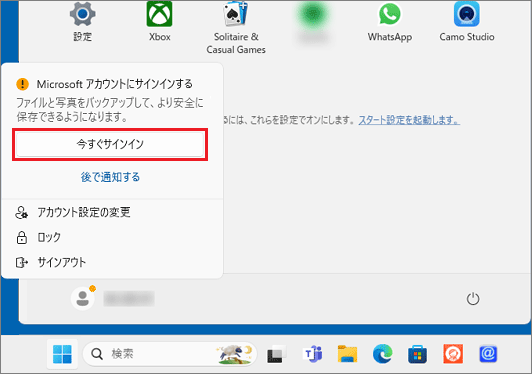Launch Microsoft Teams from taskbar

click(x=312, y=354)
